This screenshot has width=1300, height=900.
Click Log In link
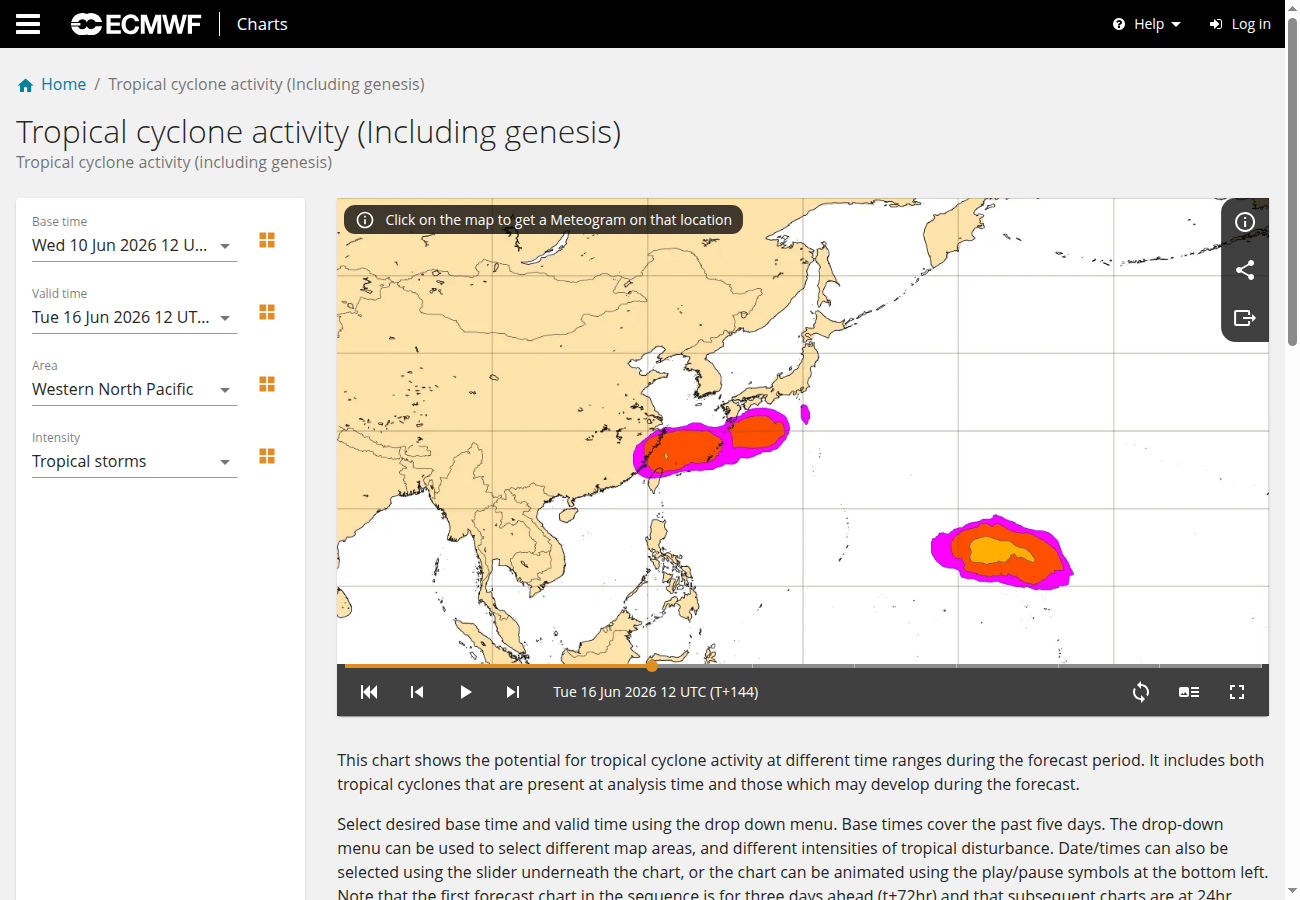tap(1240, 24)
